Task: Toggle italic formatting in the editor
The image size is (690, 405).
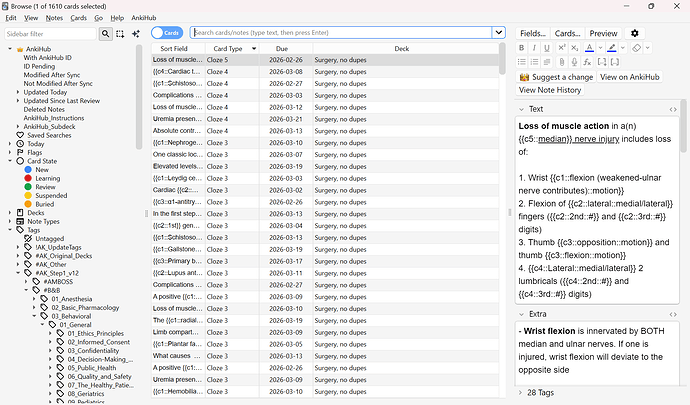Action: pyautogui.click(x=534, y=48)
